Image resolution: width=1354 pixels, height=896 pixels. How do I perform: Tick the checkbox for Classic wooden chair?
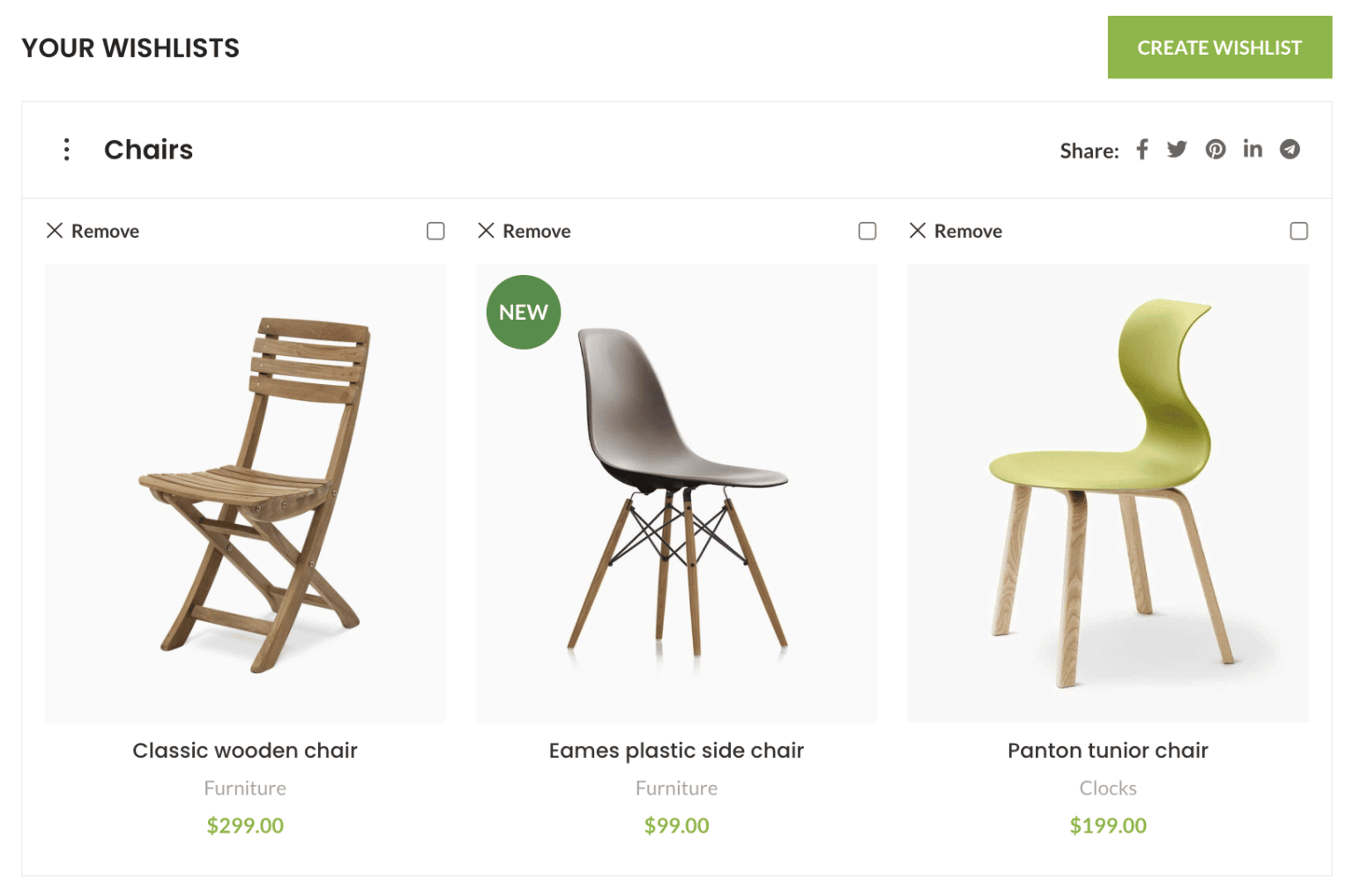(x=435, y=231)
